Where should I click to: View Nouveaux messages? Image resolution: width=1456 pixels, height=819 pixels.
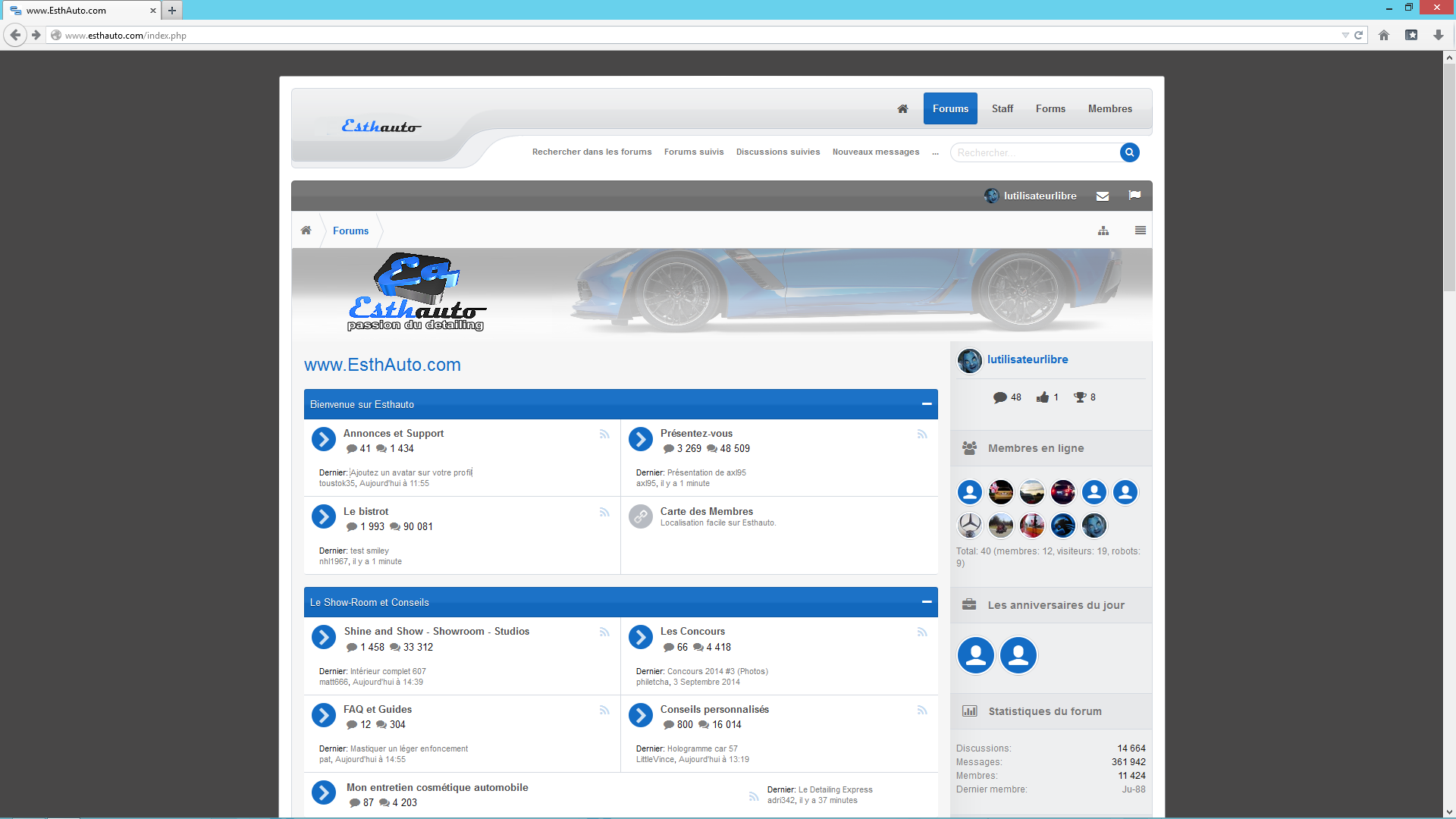pyautogui.click(x=876, y=152)
